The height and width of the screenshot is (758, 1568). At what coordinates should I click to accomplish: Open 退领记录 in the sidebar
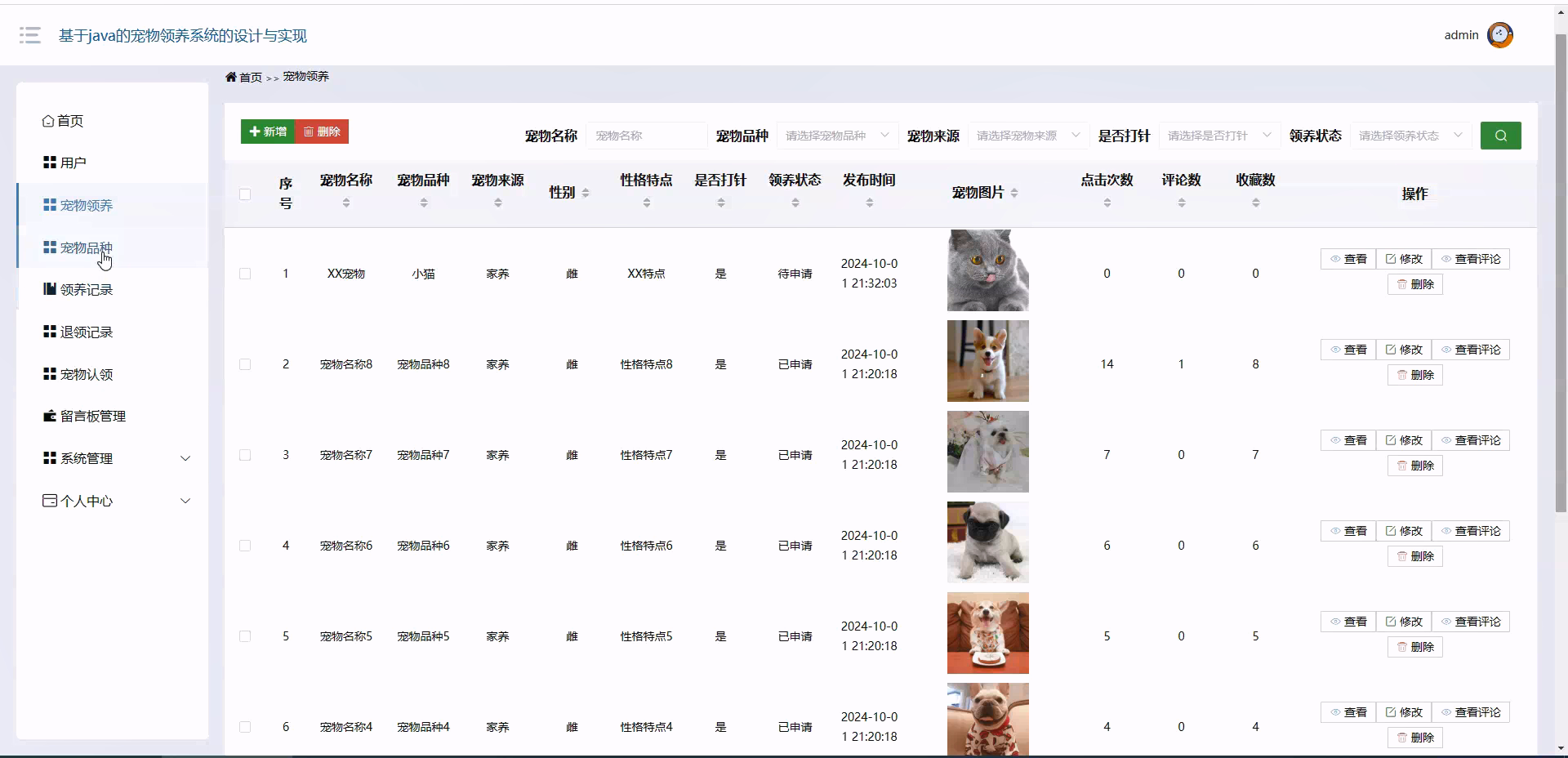(113, 332)
